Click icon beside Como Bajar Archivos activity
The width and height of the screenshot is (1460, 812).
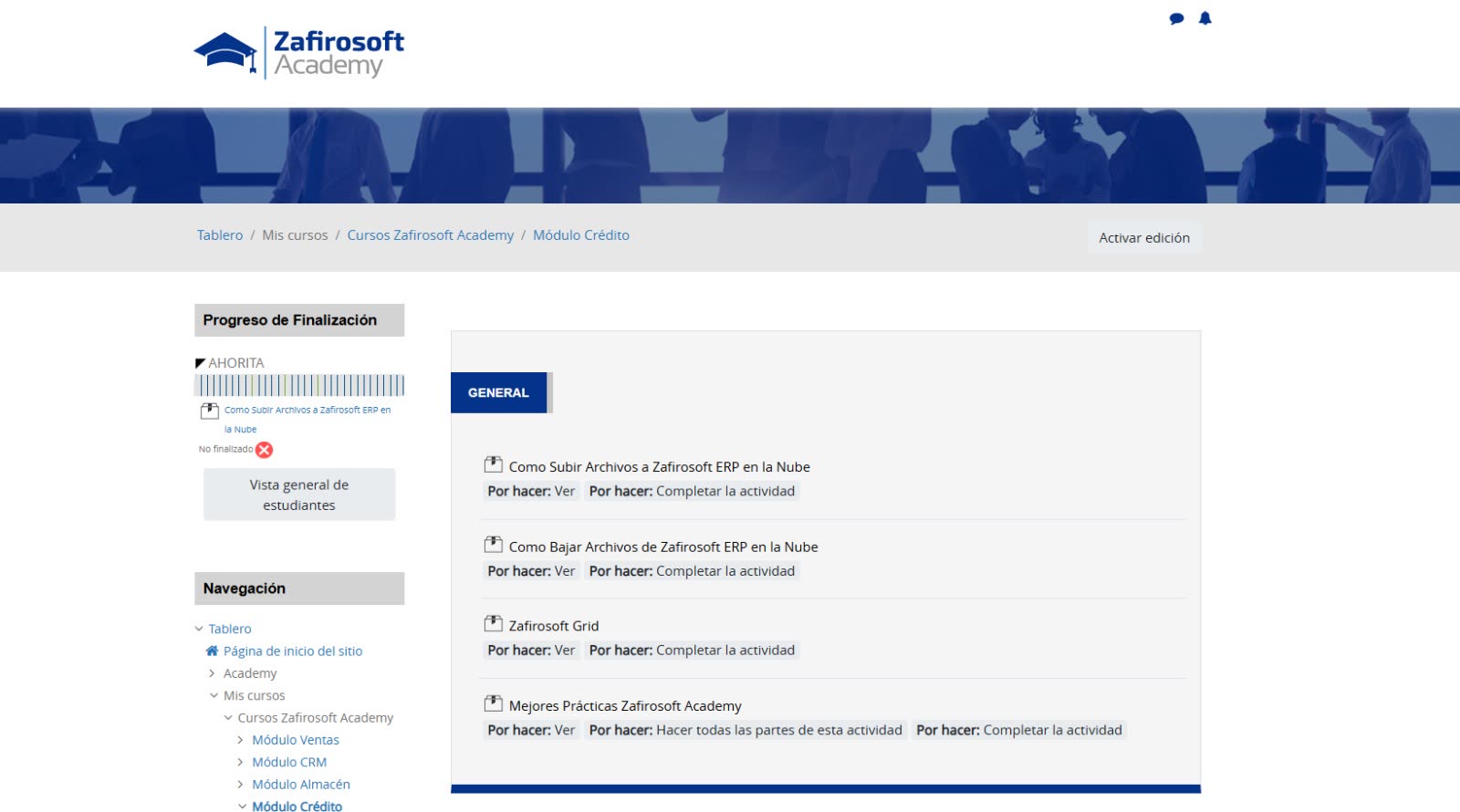point(493,546)
